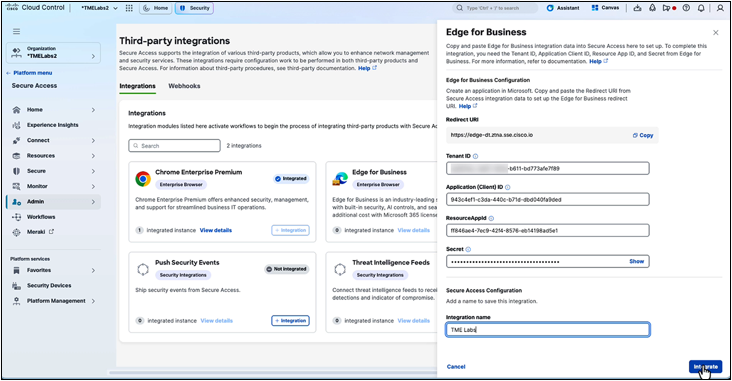This screenshot has height=381, width=732.
Task: Click the Tenant ID field
Action: [548, 169]
